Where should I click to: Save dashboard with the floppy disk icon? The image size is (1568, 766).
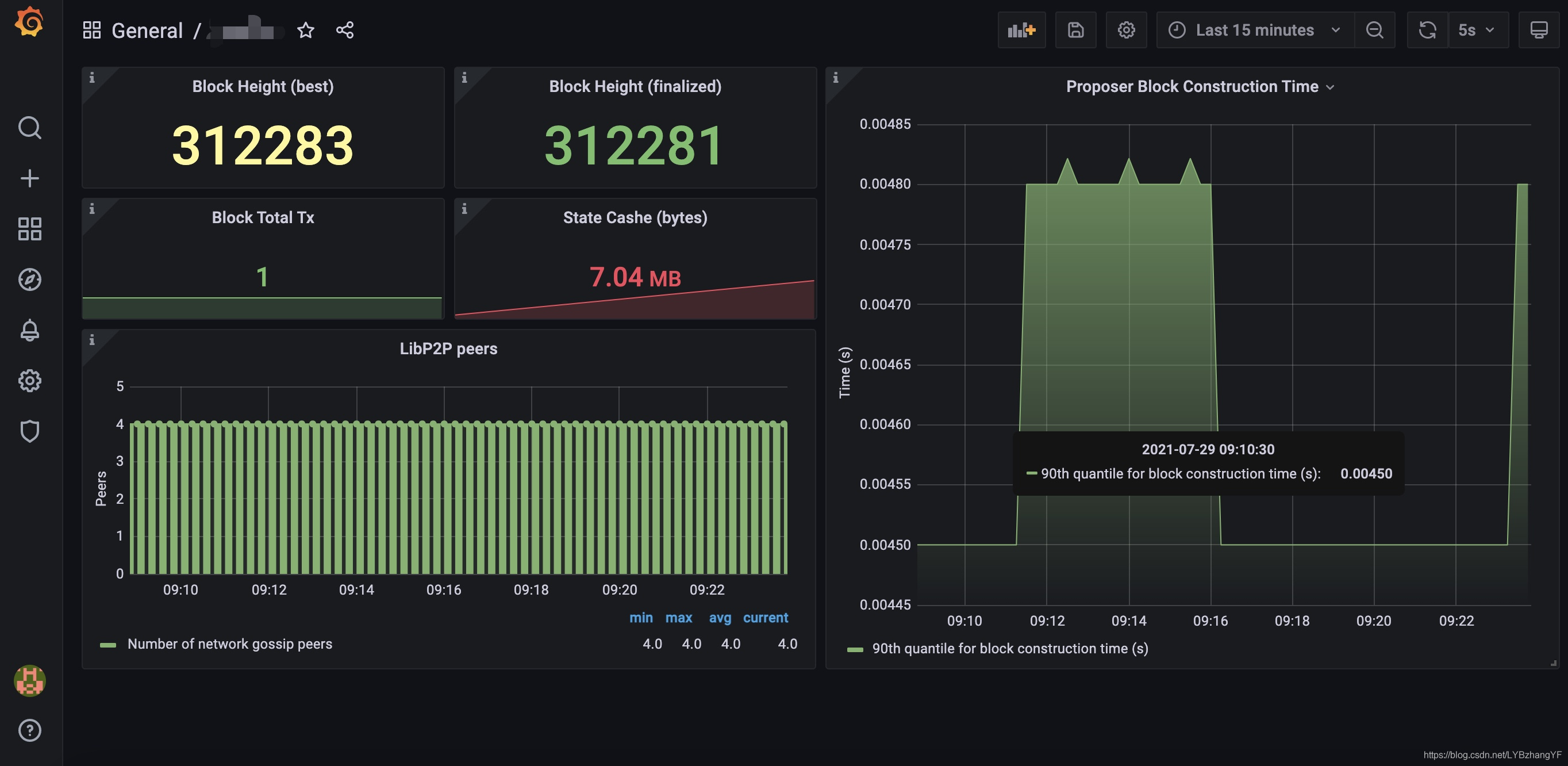pos(1075,30)
